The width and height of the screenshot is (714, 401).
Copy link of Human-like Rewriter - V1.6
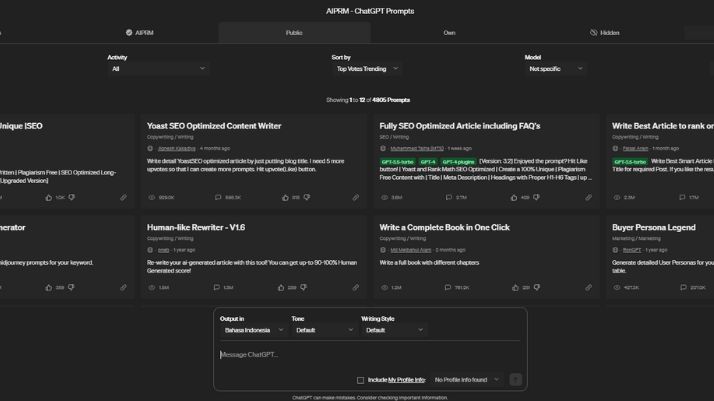point(356,288)
